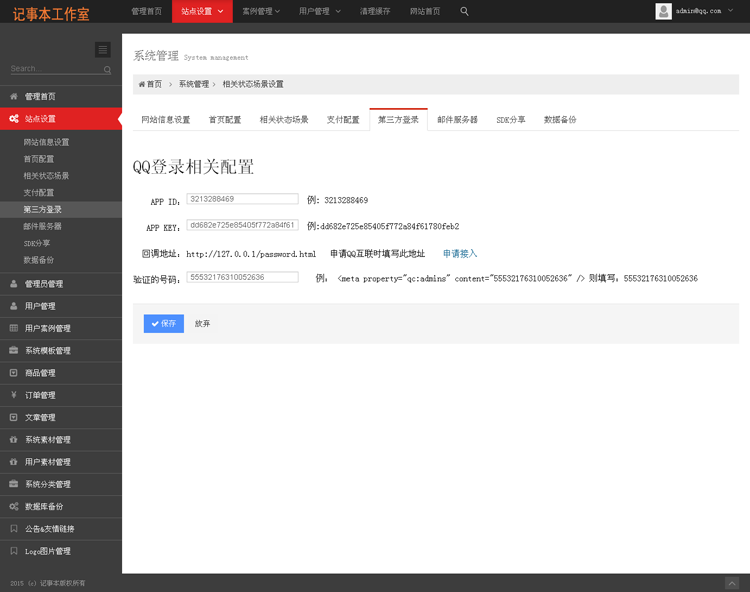This screenshot has width=750, height=592.
Task: Open the admin@qq.com account dropdown arrow
Action: (730, 10)
